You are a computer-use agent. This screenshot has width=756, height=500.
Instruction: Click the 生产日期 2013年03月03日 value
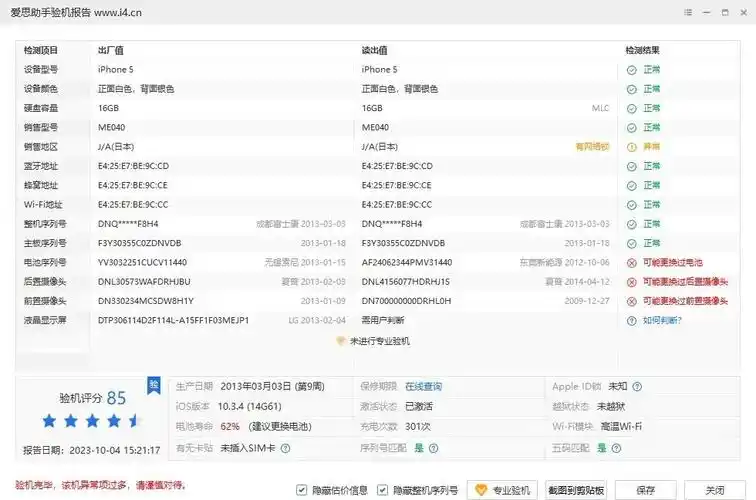[x=272, y=387]
